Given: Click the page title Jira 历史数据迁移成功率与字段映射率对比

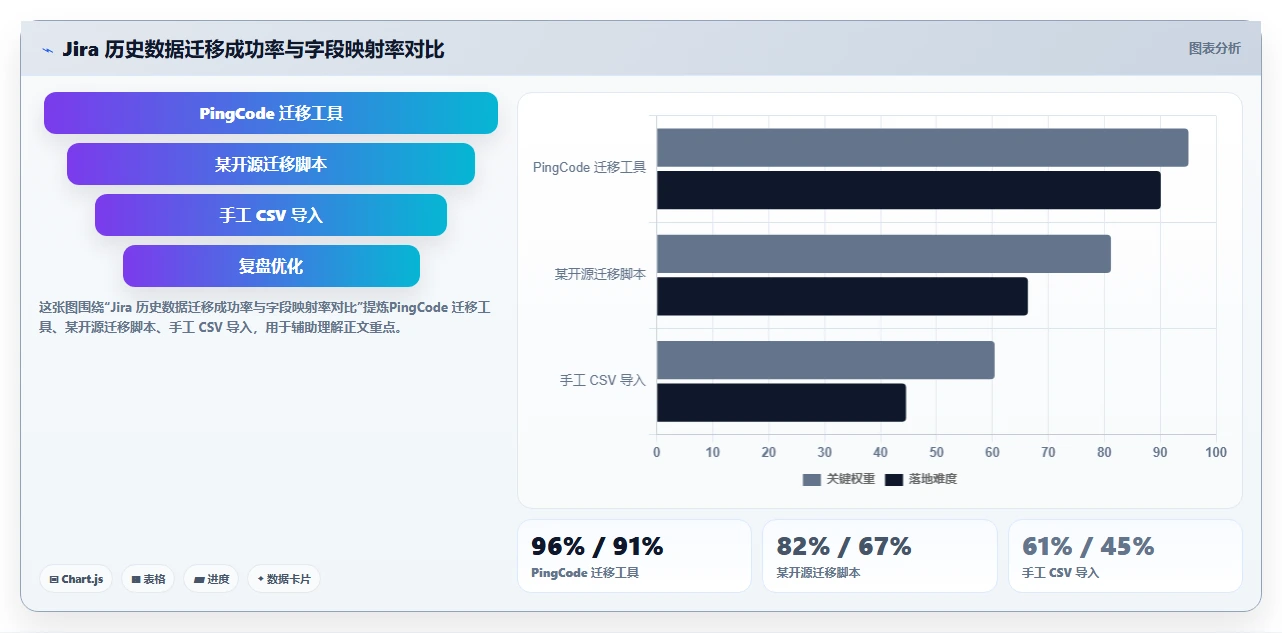Looking at the screenshot, I should [x=253, y=49].
